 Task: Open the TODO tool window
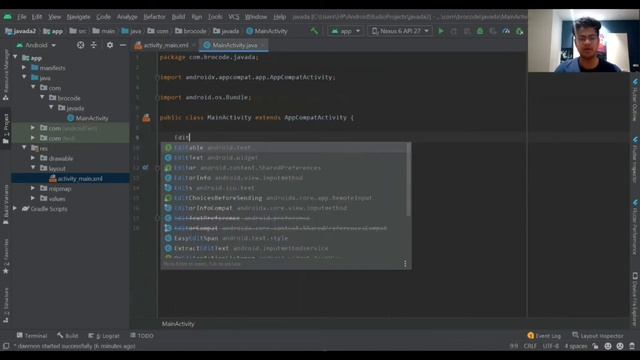coord(142,336)
